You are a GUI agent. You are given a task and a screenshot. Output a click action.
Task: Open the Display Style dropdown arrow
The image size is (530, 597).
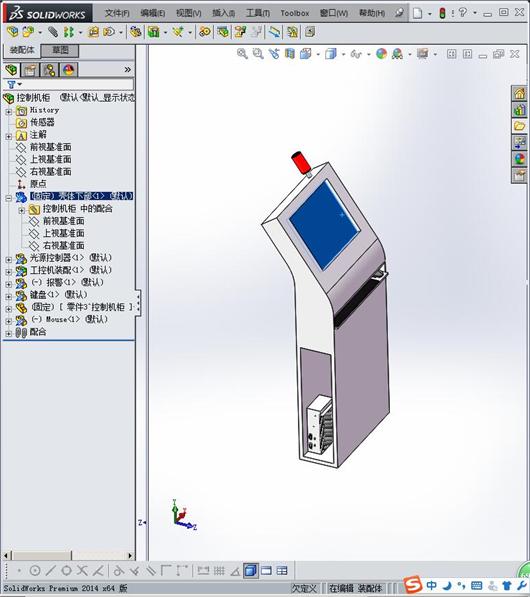tap(343, 54)
